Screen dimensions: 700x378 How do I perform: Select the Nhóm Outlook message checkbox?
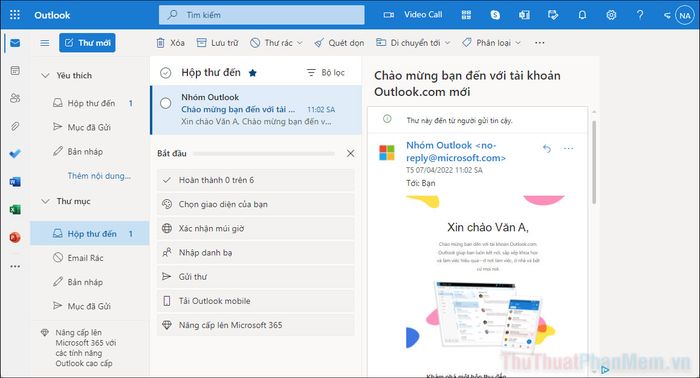tap(166, 104)
